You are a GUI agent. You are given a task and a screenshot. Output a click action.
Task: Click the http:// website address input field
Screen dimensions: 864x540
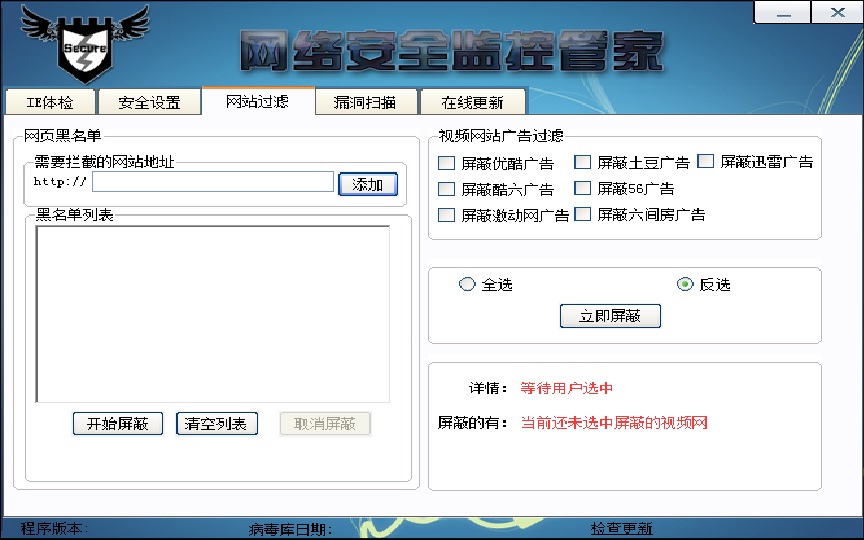(x=213, y=181)
